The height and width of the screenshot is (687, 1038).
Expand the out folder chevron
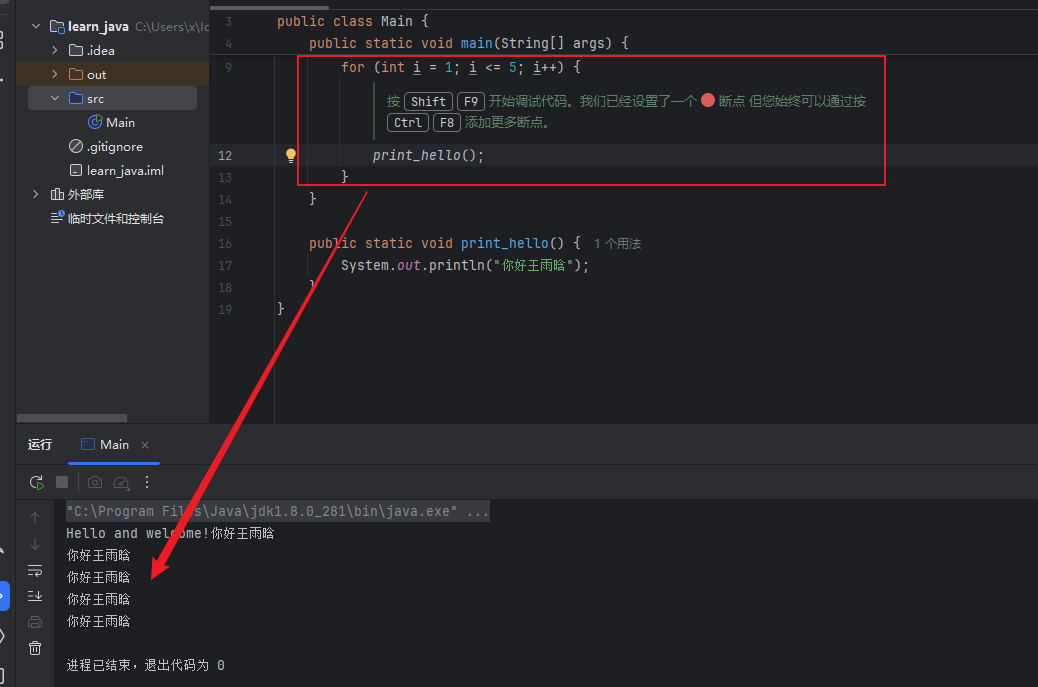coord(55,74)
